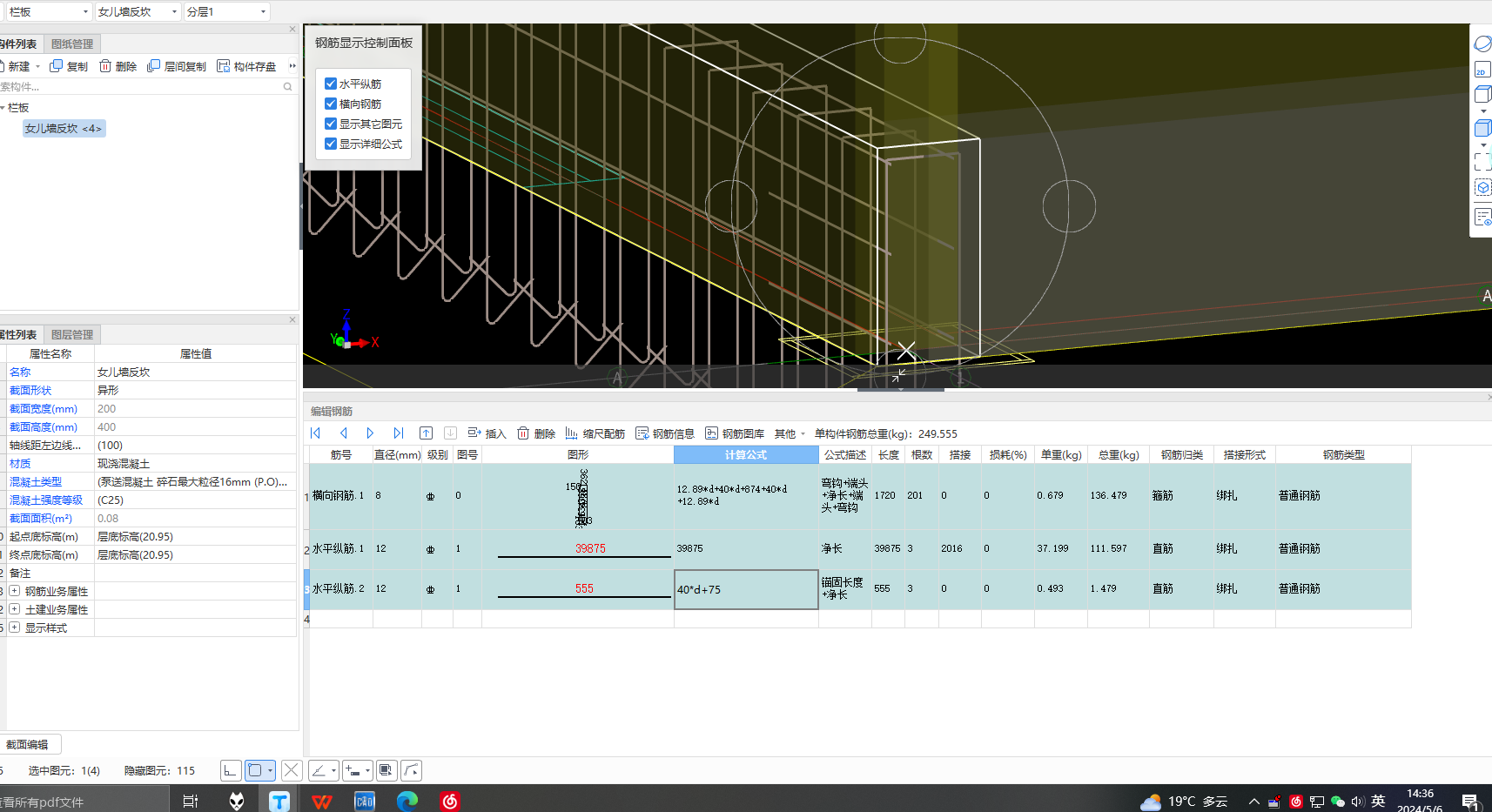Open 其他 dropdown in rebar toolbar
The height and width of the screenshot is (812, 1492).
pyautogui.click(x=790, y=433)
